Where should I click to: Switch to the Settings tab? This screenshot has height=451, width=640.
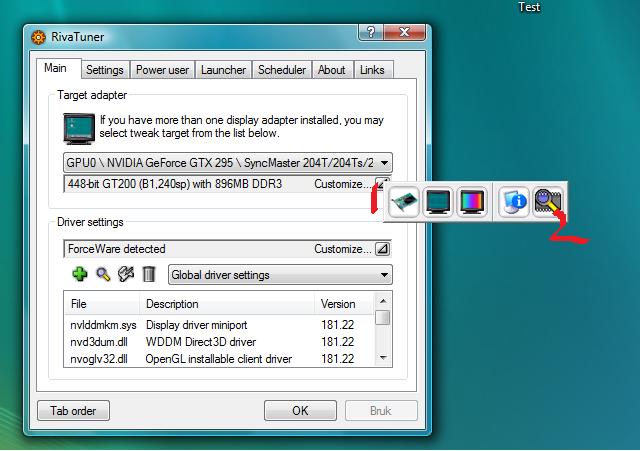(x=105, y=70)
